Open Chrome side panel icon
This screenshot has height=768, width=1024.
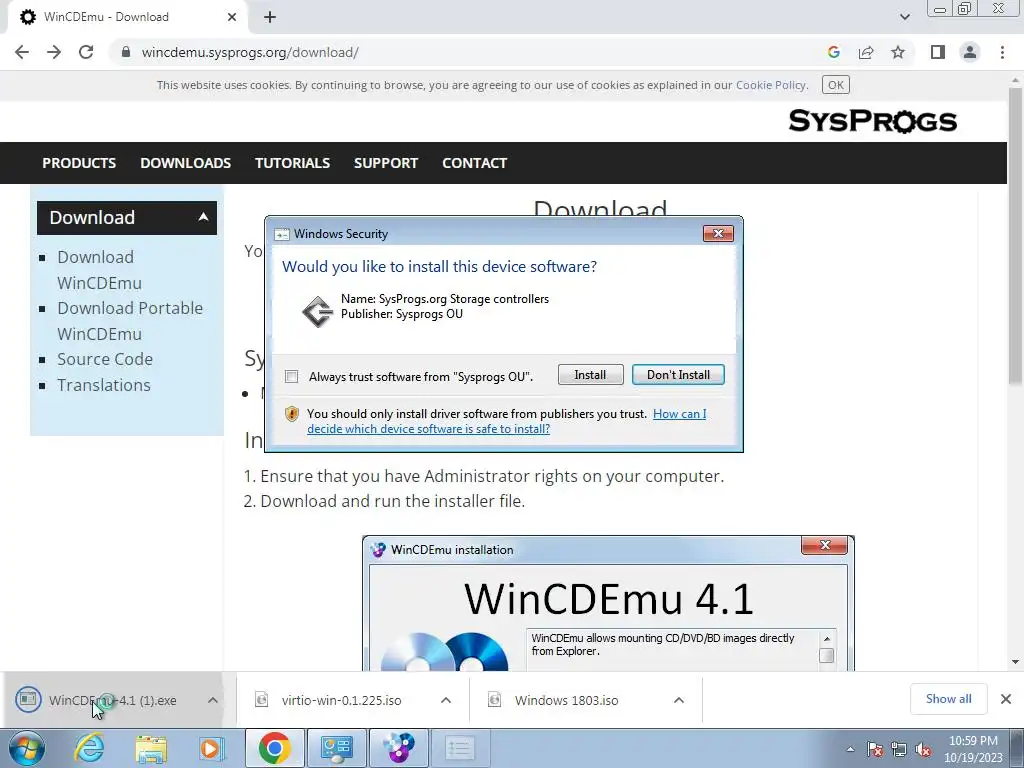938,52
